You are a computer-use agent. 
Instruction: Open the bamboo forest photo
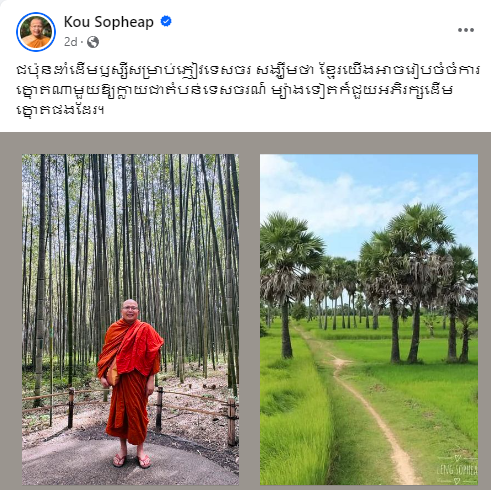[130, 319]
